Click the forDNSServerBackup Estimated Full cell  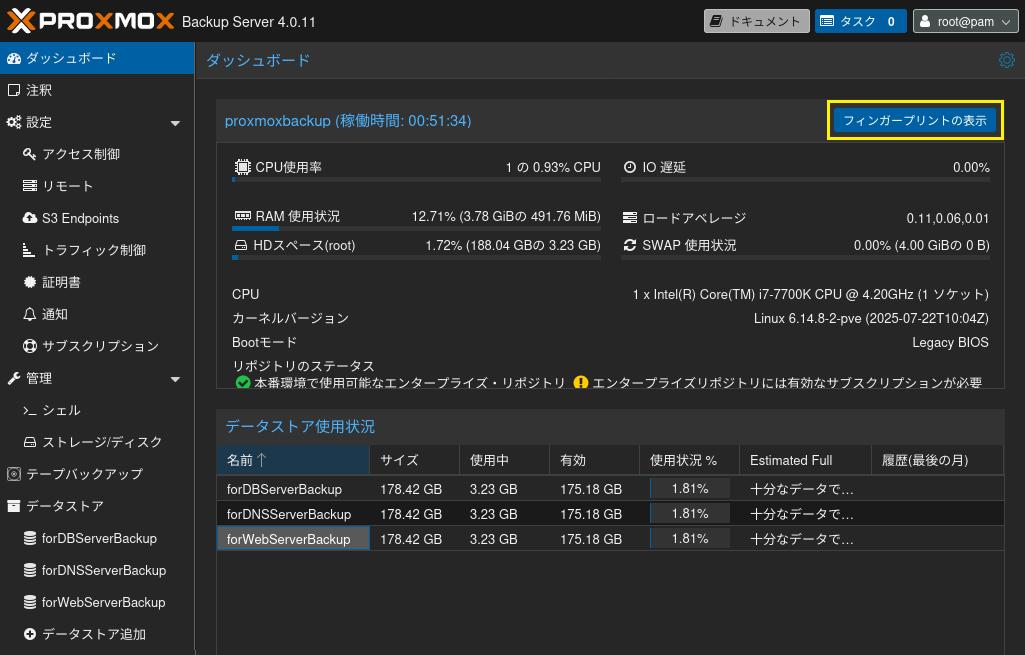pyautogui.click(x=805, y=514)
